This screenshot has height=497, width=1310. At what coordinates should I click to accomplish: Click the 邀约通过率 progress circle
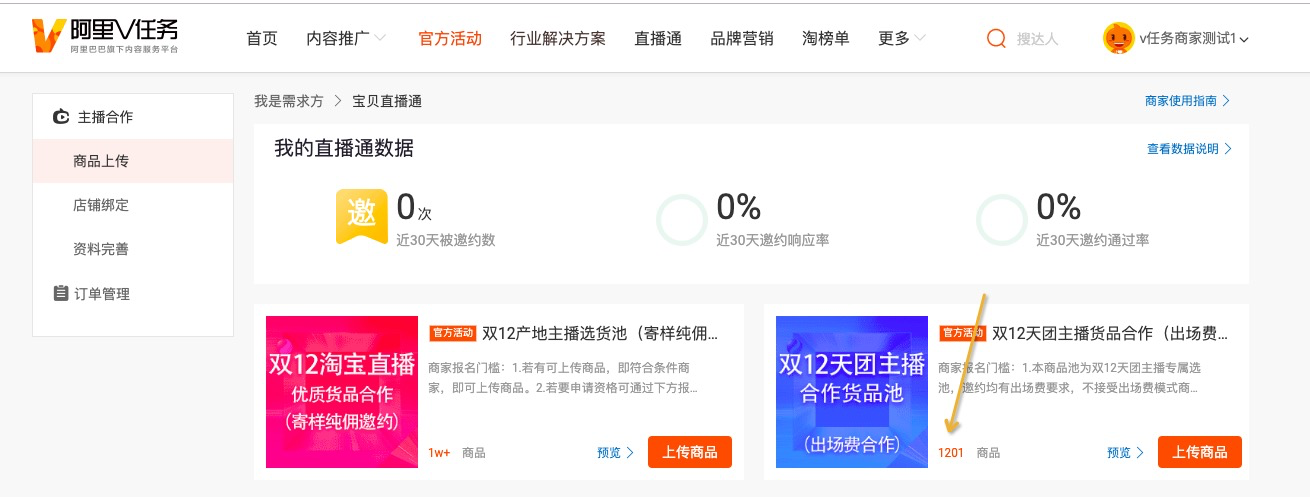1001,220
